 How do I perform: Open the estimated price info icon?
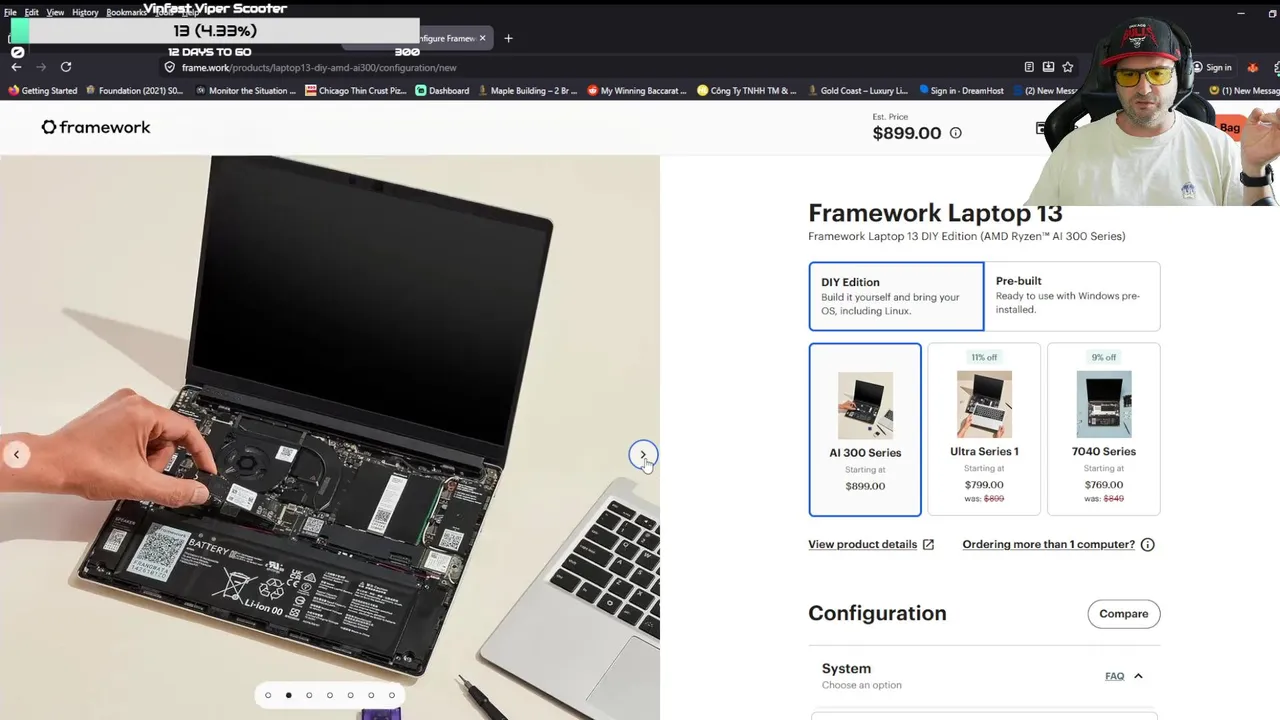(x=955, y=133)
